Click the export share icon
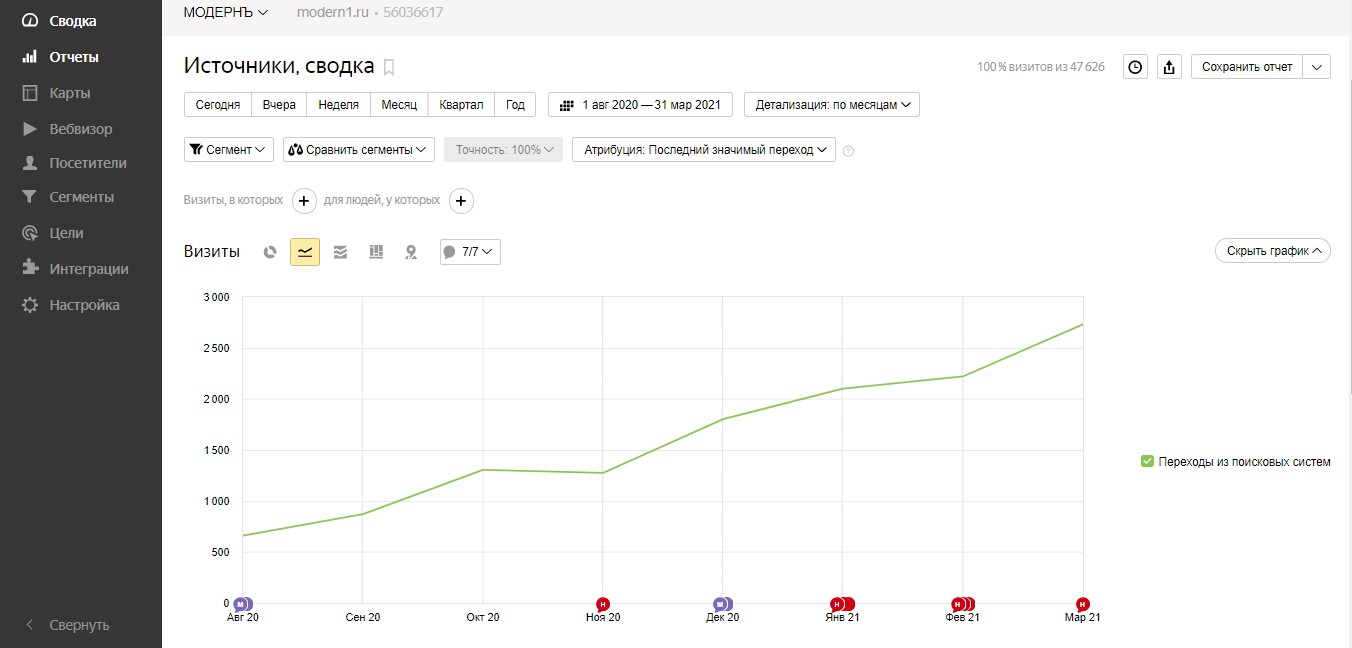This screenshot has height=648, width=1352. [x=1169, y=67]
